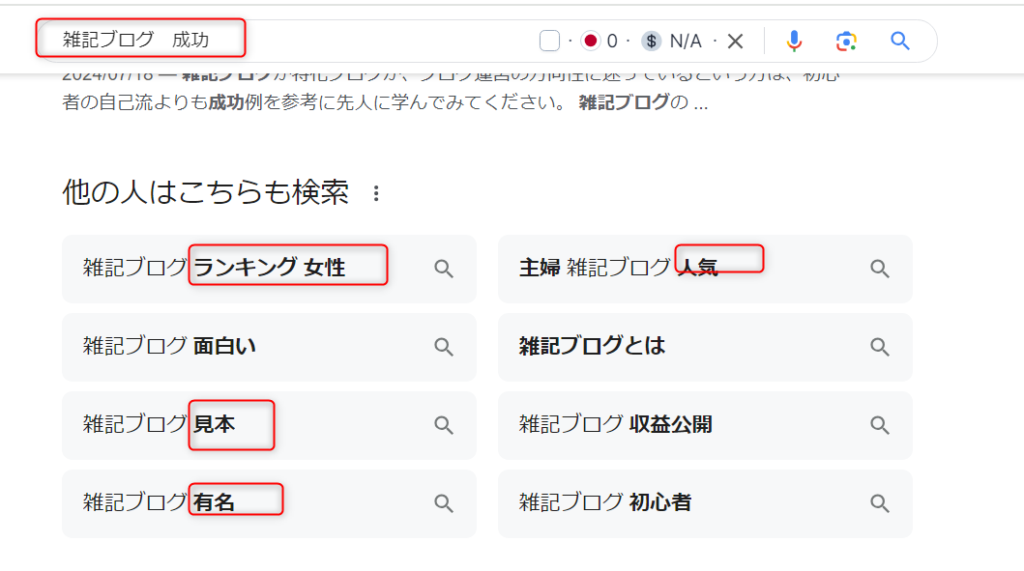Viewport: 1024px width, 571px height.
Task: Open three-dot menu beside 他の人はこちらも検索
Action: (376, 193)
